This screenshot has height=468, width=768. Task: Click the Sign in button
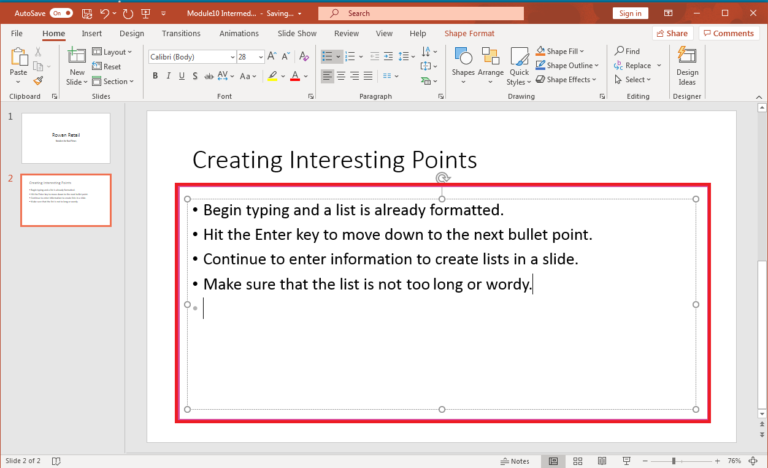630,13
